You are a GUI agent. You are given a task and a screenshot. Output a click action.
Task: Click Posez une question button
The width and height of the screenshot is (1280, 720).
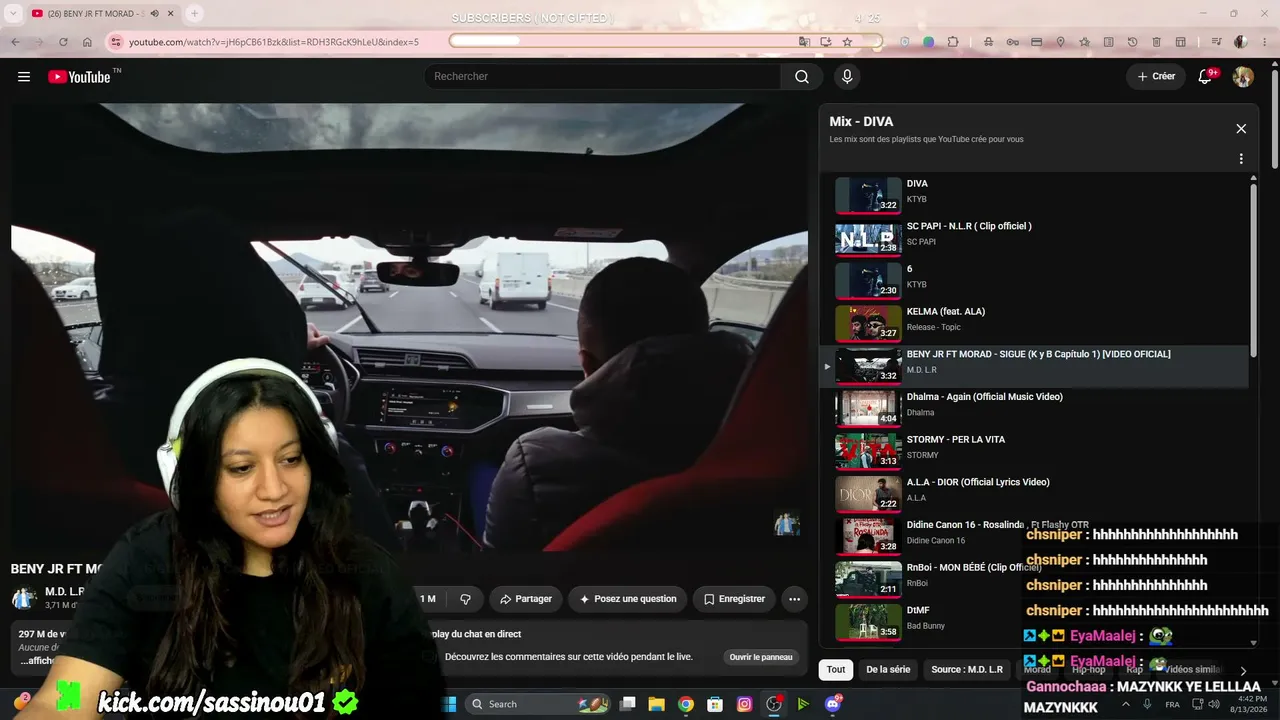tap(627, 599)
